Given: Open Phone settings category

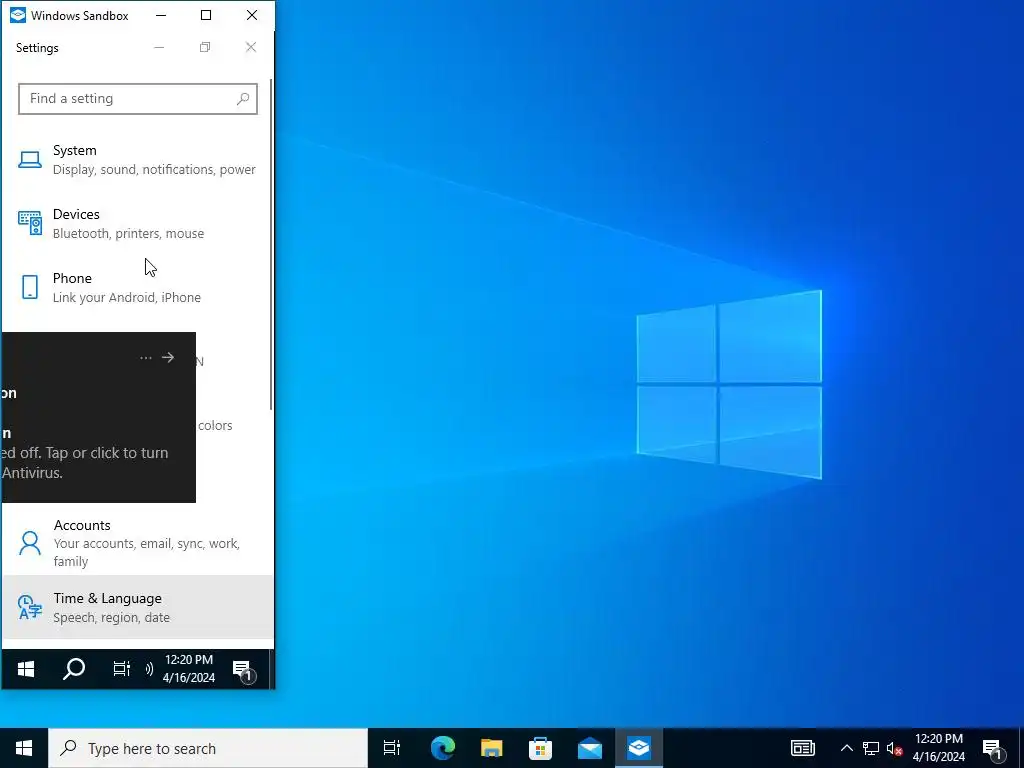Looking at the screenshot, I should pyautogui.click(x=137, y=288).
